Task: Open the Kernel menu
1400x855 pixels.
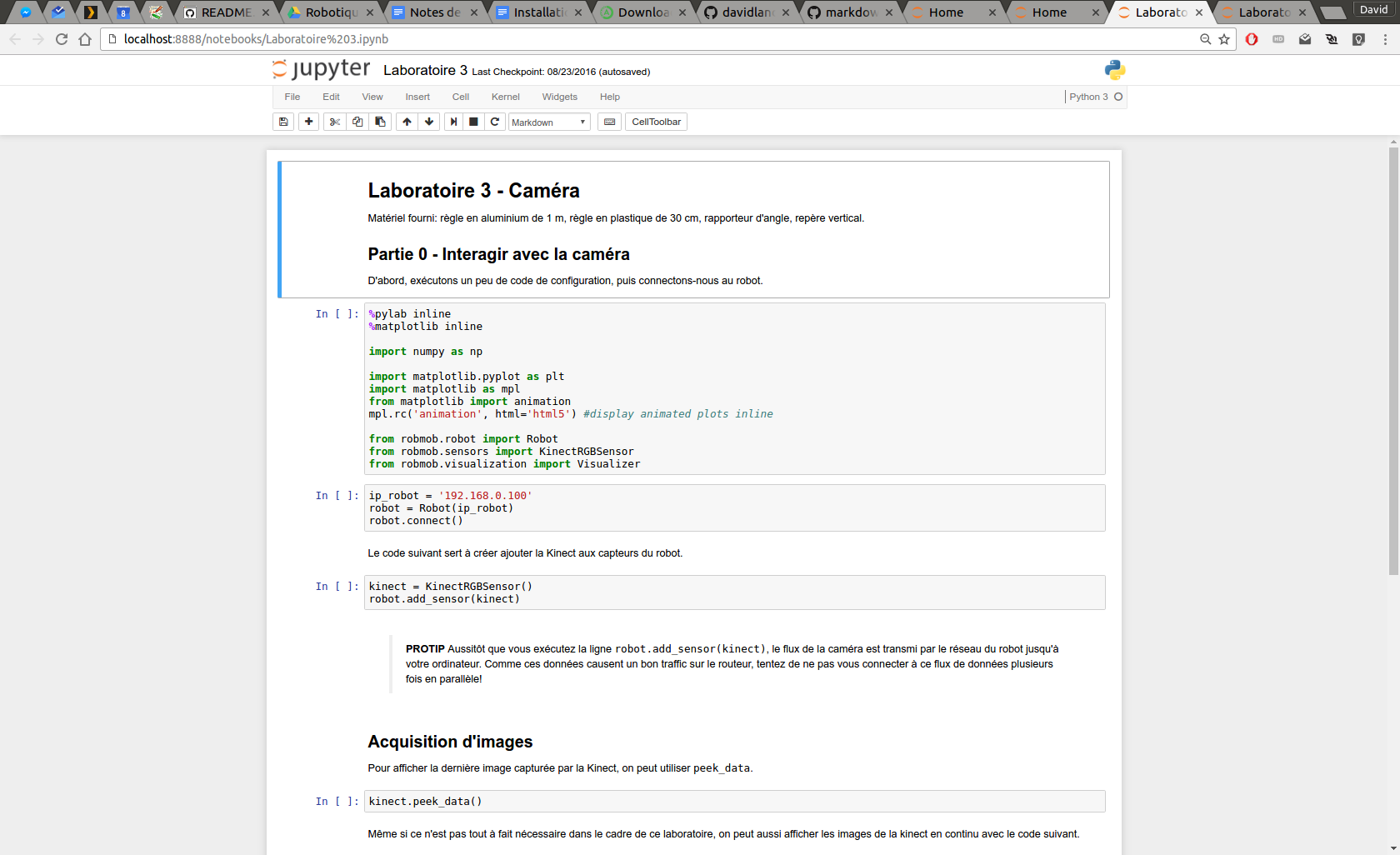Action: (506, 97)
